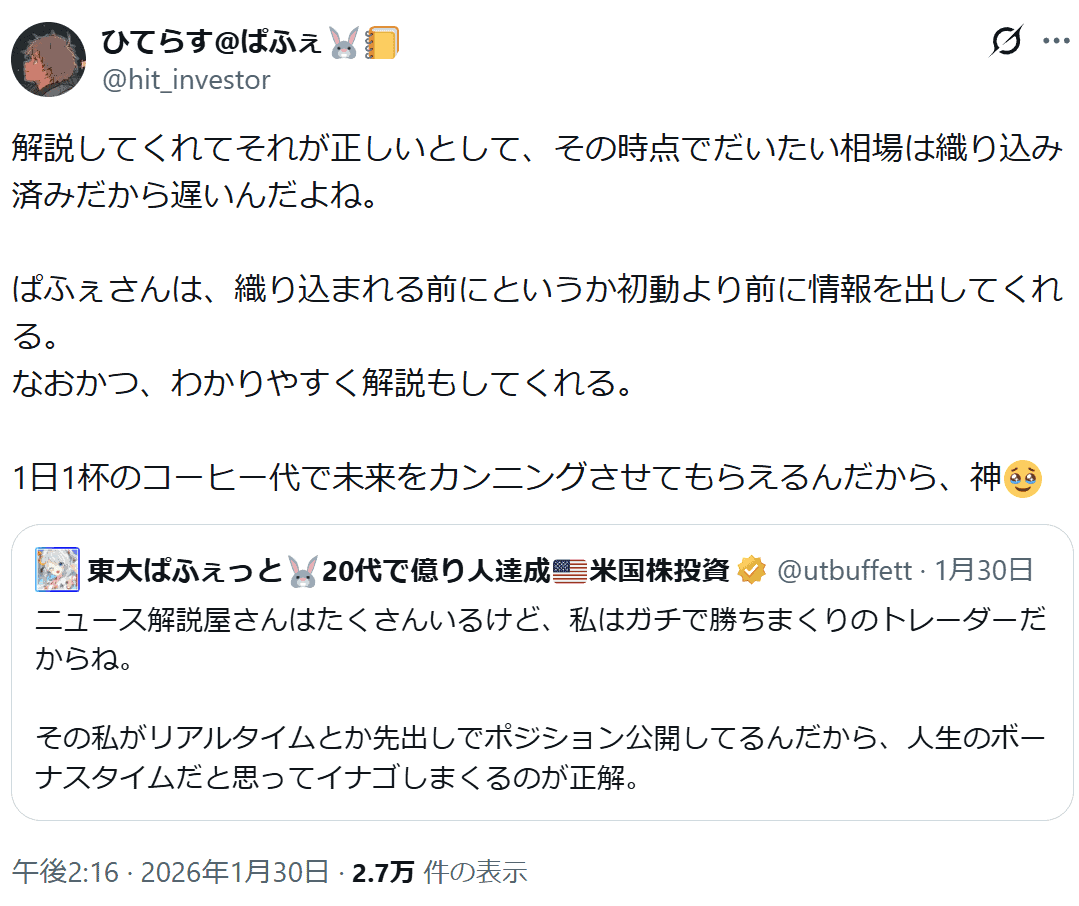Click the rabbit emoji beside ひてらす@ぱふぇ

tap(343, 43)
